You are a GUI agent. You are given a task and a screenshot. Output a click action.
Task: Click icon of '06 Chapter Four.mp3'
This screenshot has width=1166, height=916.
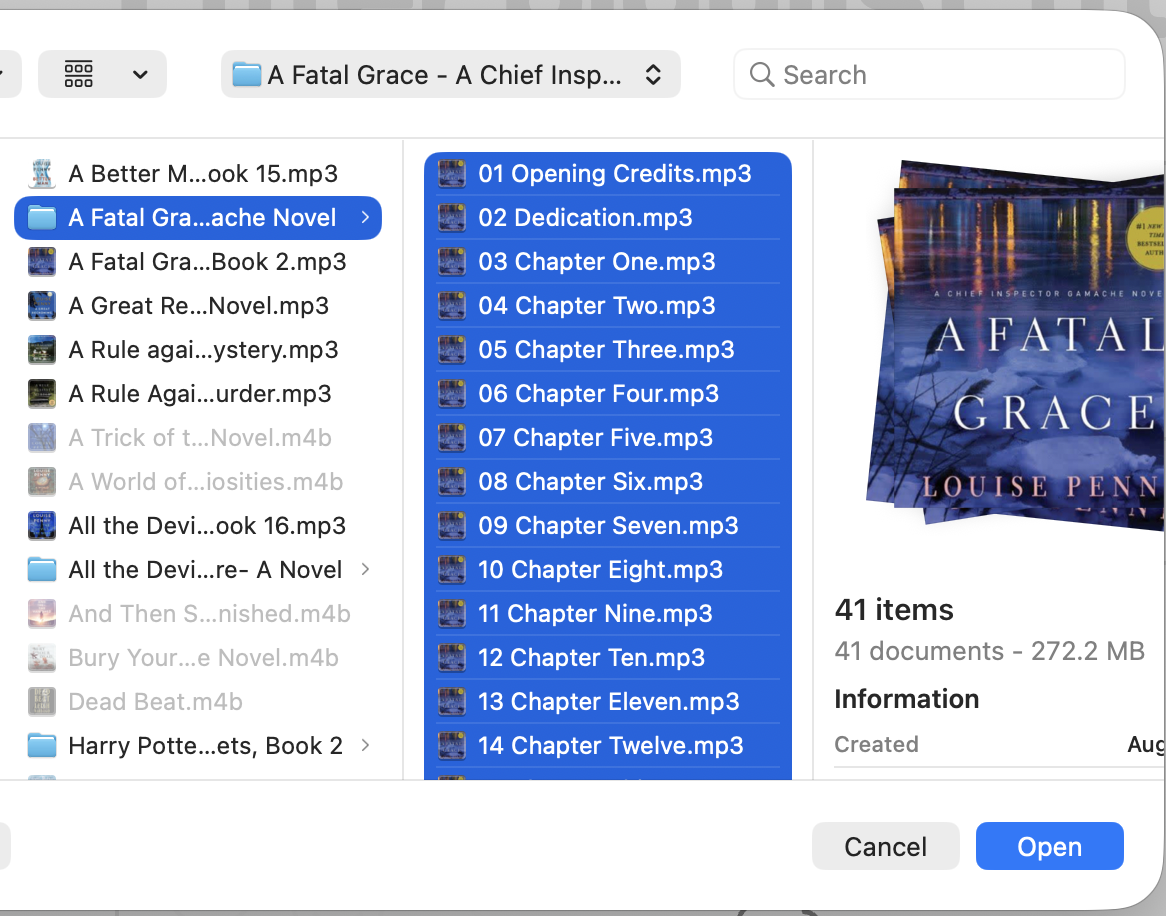point(451,393)
